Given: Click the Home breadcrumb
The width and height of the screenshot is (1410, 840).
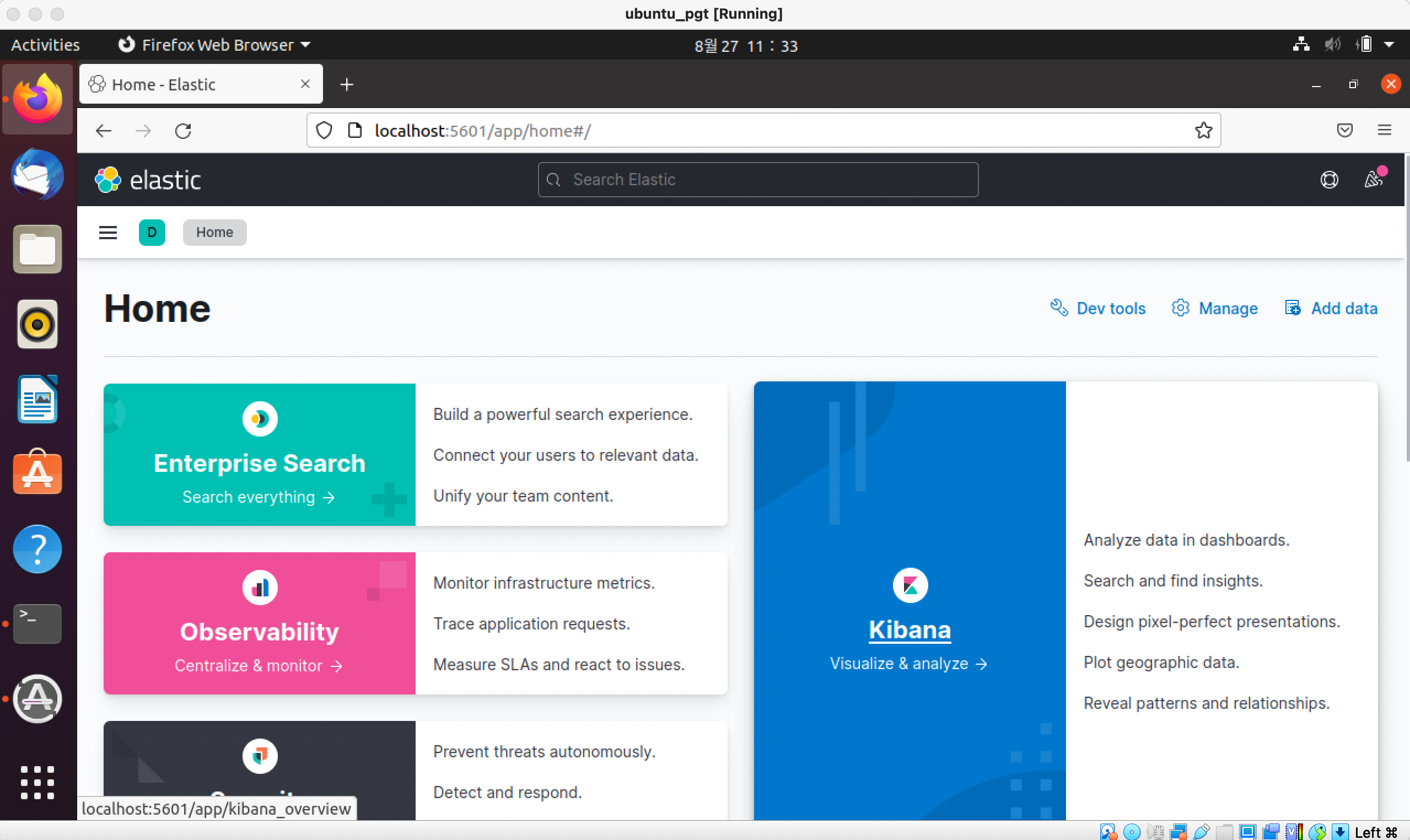Looking at the screenshot, I should pos(214,233).
